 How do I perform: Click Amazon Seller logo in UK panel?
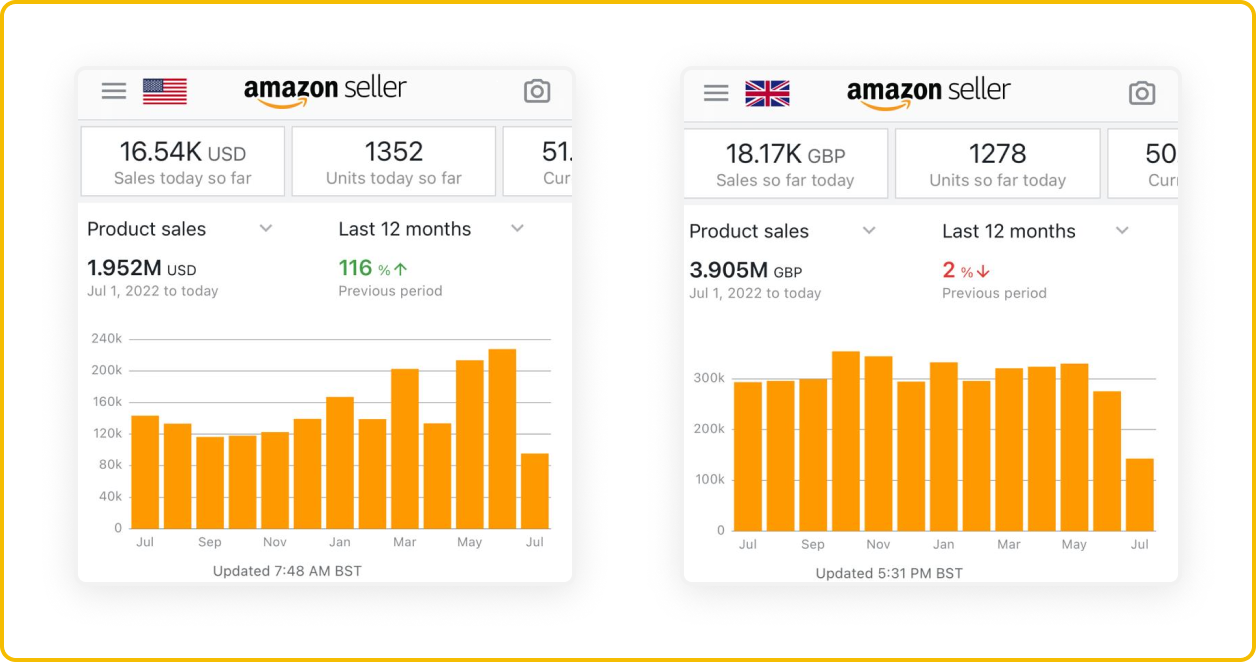pyautogui.click(x=928, y=92)
